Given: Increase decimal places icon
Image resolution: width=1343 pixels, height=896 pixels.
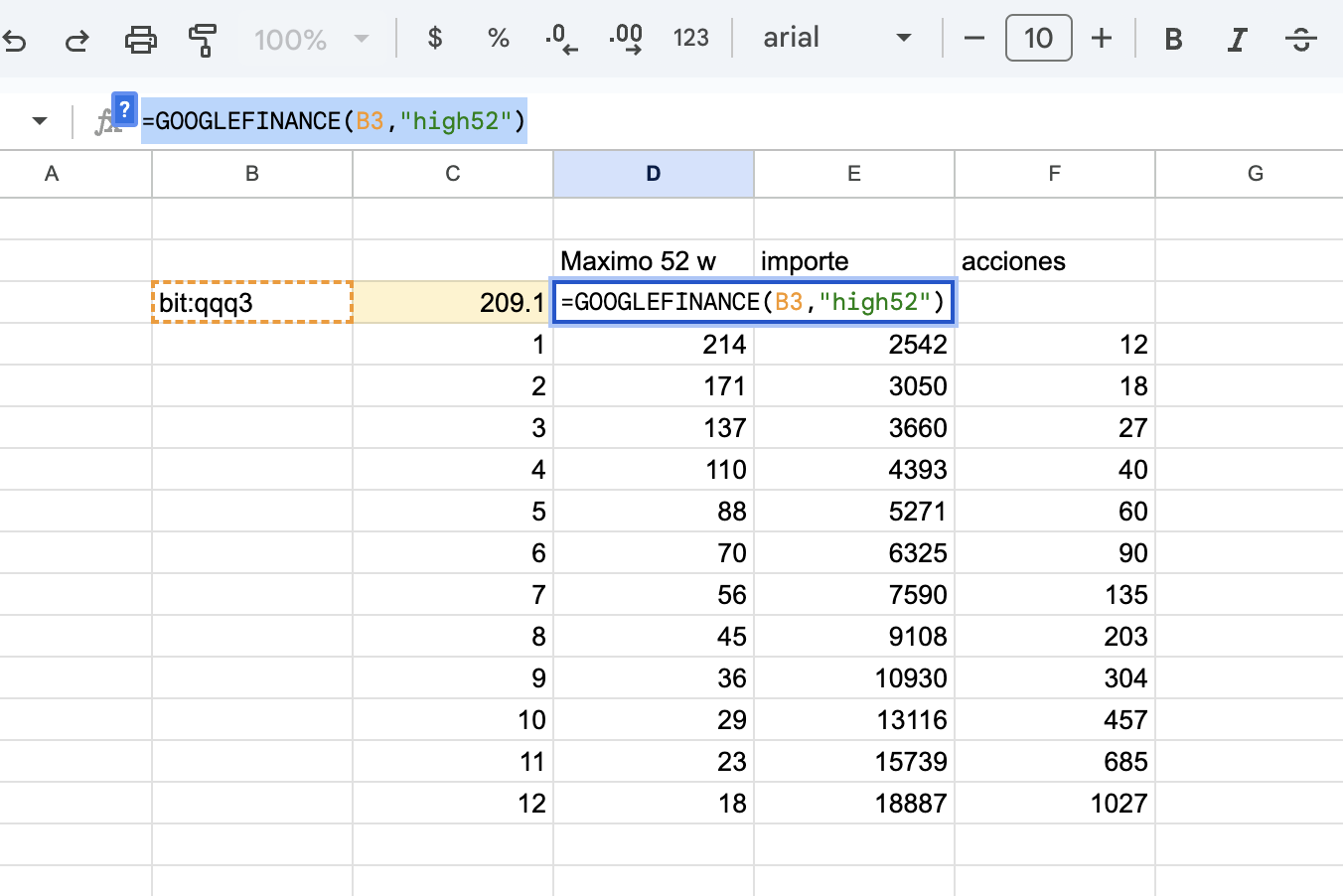Looking at the screenshot, I should click(x=626, y=39).
